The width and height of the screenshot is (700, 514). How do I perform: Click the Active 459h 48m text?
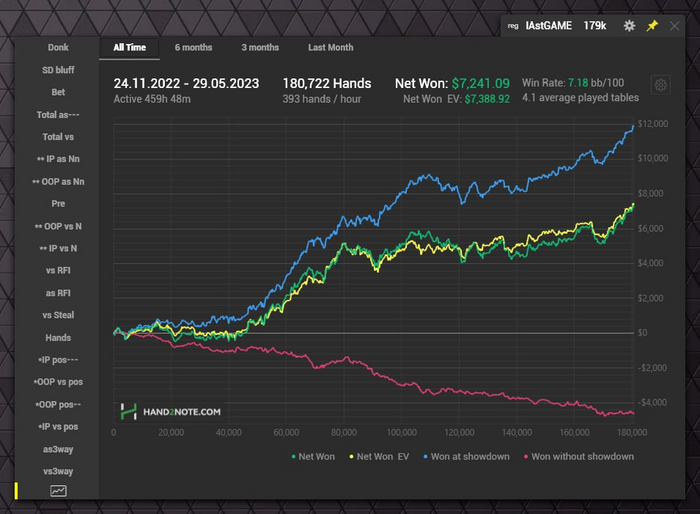(152, 99)
